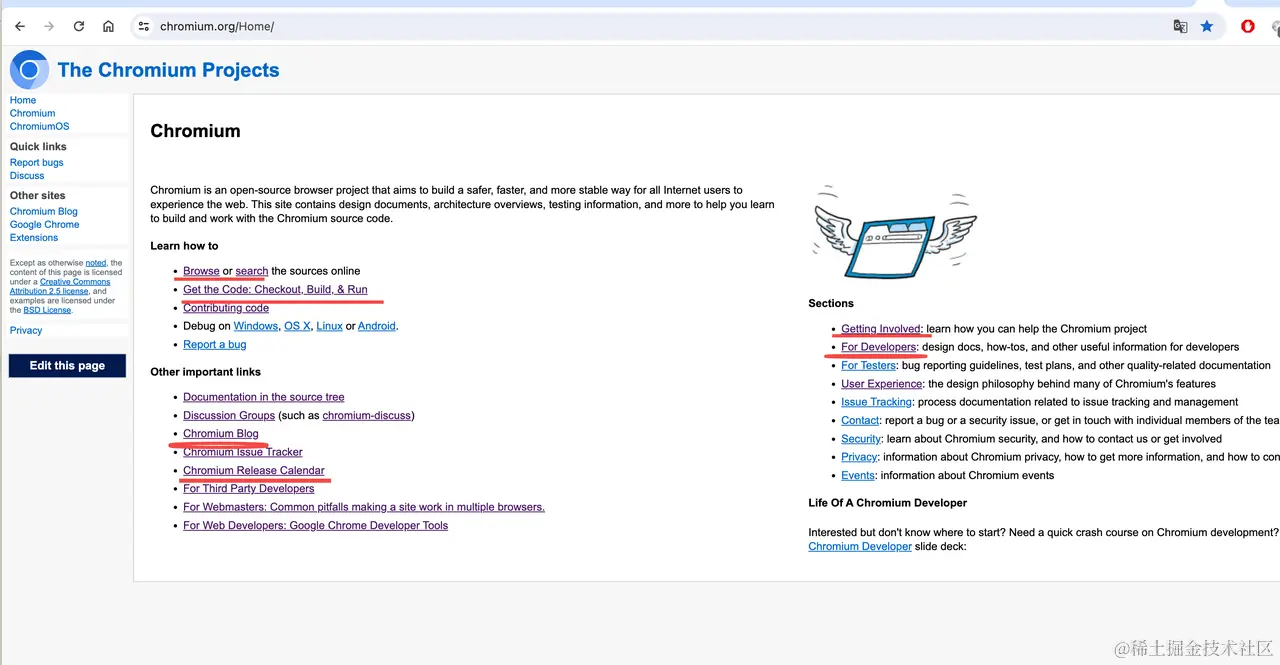The height and width of the screenshot is (665, 1280).
Task: Open the ChromiumOS sidebar link
Action: (x=40, y=126)
